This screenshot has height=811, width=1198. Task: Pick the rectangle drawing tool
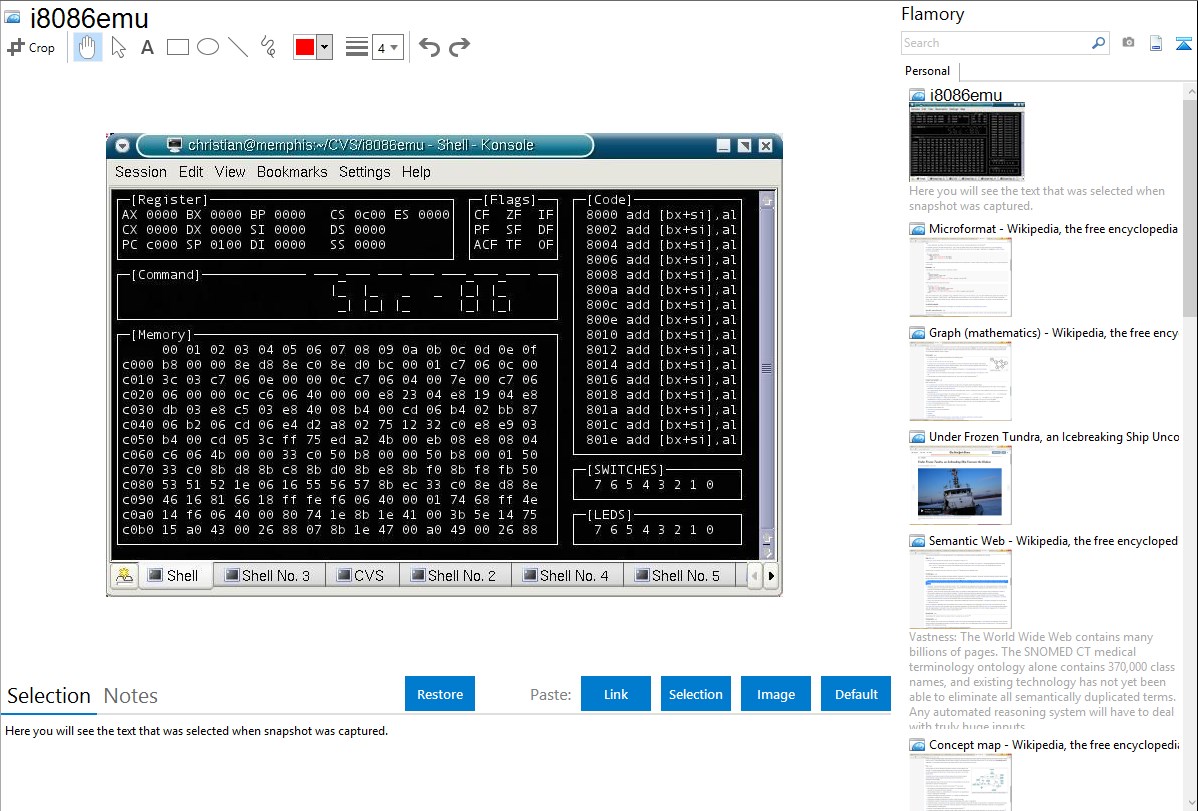tap(177, 47)
